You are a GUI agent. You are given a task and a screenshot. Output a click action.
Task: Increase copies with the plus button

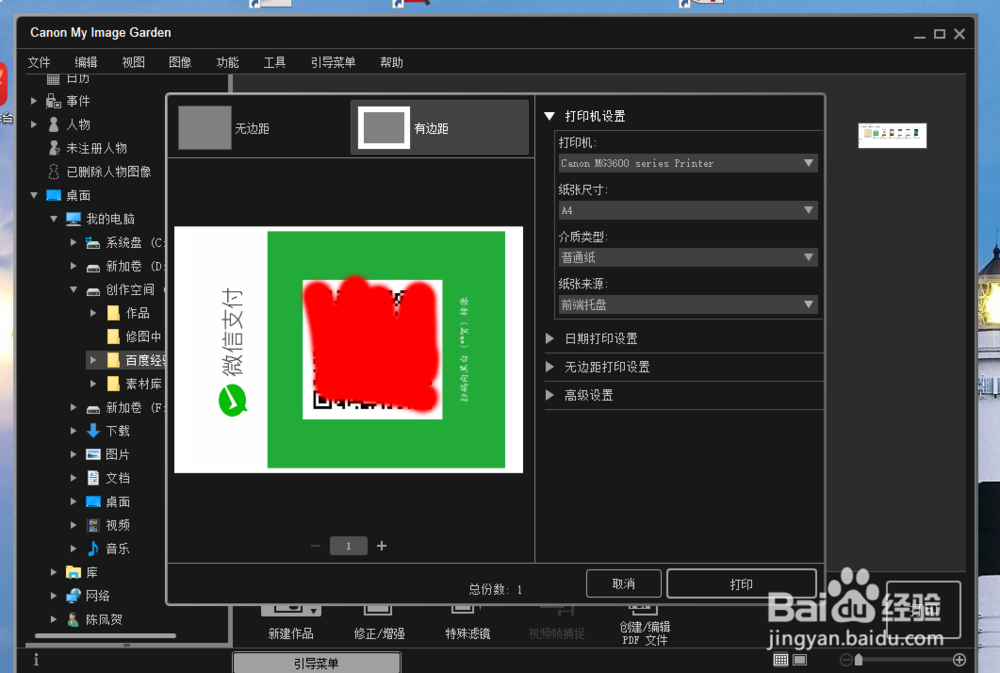coord(381,546)
